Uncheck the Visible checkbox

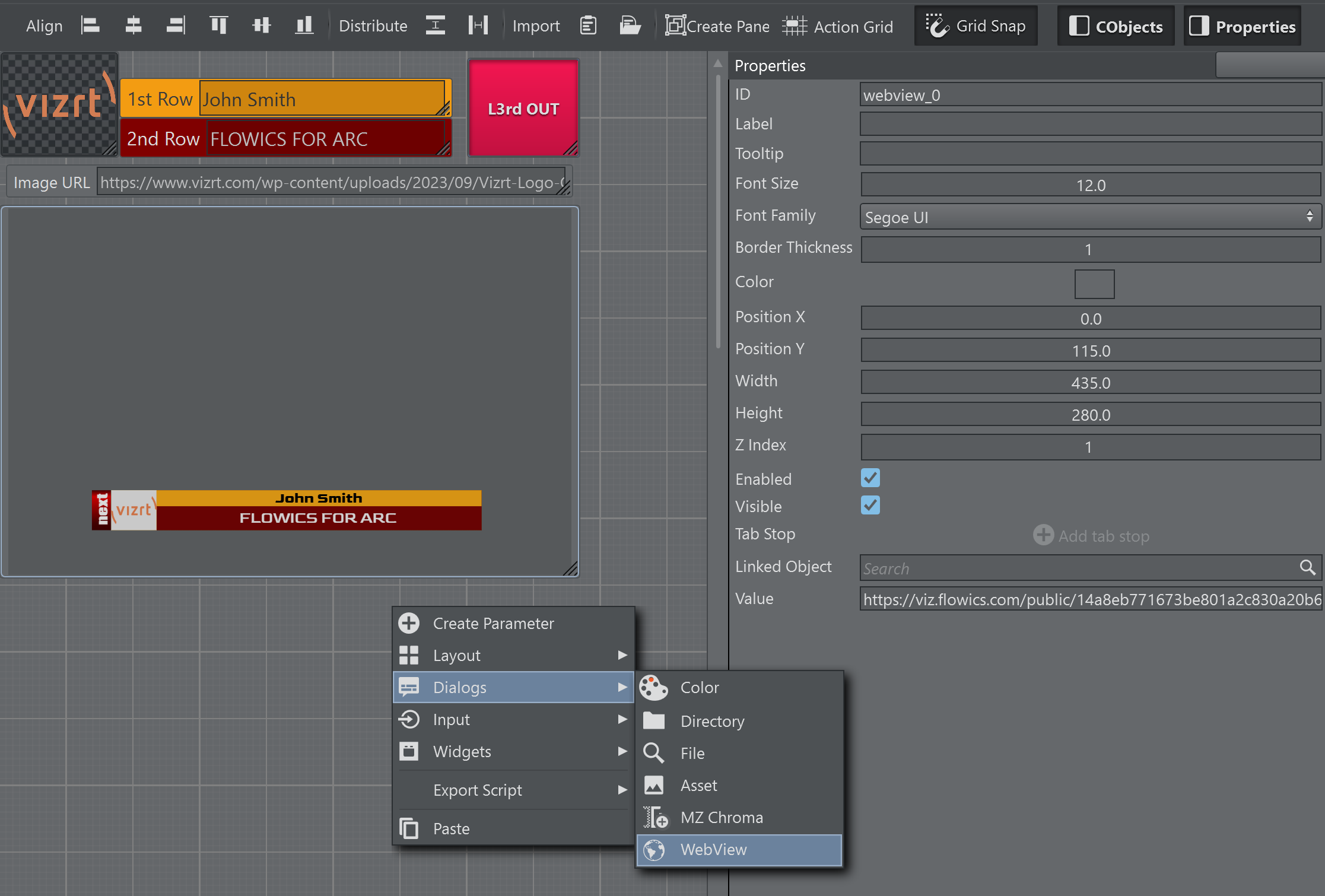[870, 506]
